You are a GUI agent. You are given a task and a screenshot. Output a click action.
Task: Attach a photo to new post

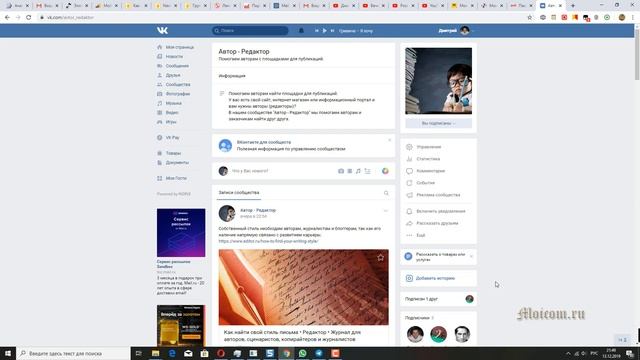341,171
